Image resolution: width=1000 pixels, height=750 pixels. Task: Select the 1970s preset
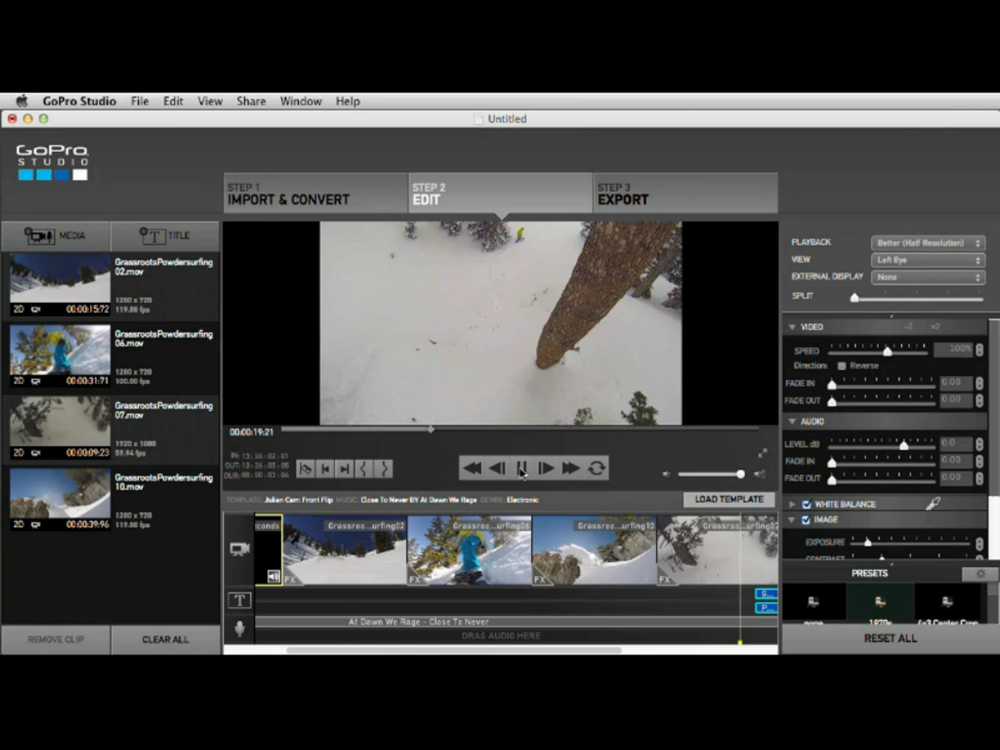[x=880, y=604]
